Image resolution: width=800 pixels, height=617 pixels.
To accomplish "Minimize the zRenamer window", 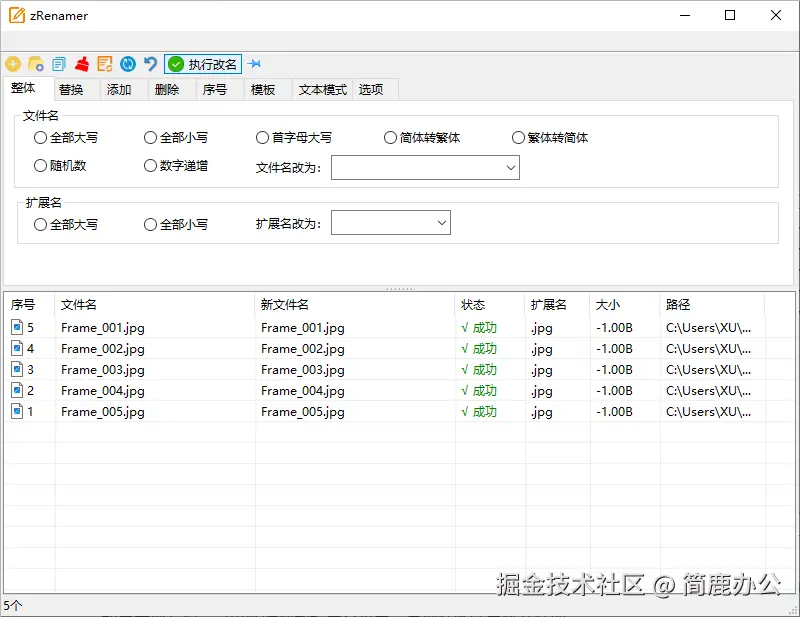I will pyautogui.click(x=685, y=15).
